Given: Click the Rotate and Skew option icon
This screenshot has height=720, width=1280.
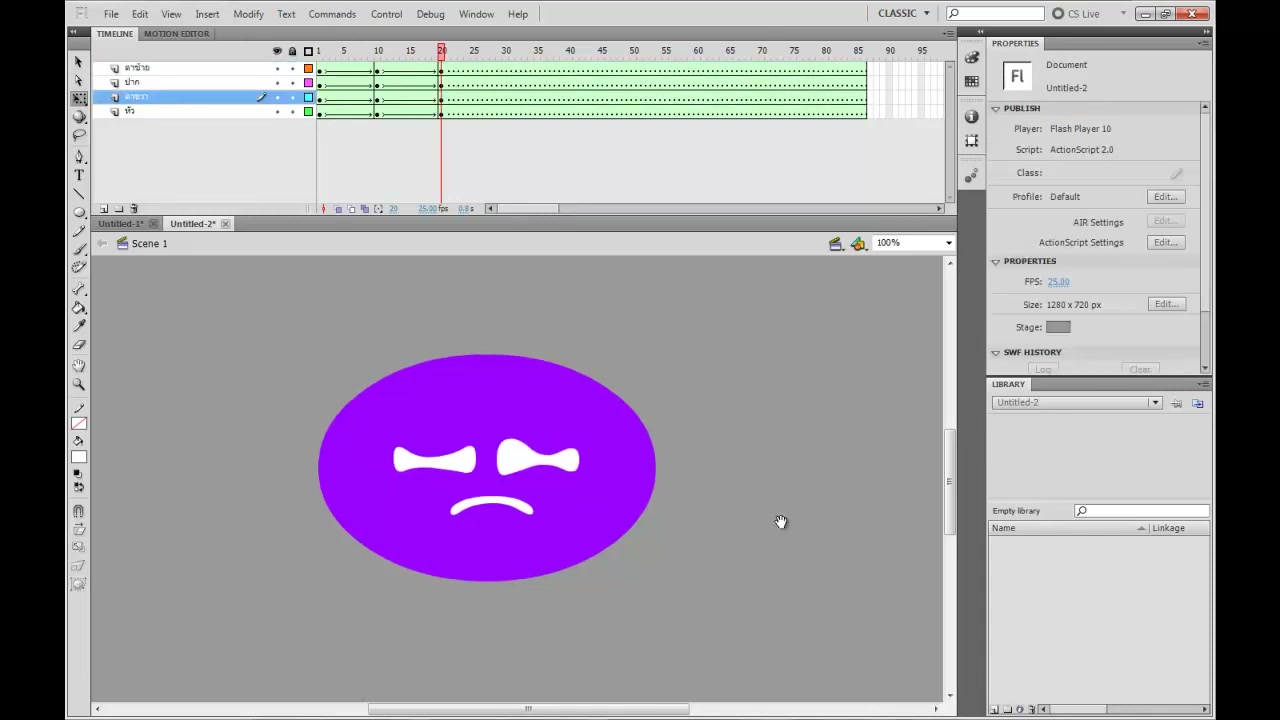Looking at the screenshot, I should click(79, 529).
